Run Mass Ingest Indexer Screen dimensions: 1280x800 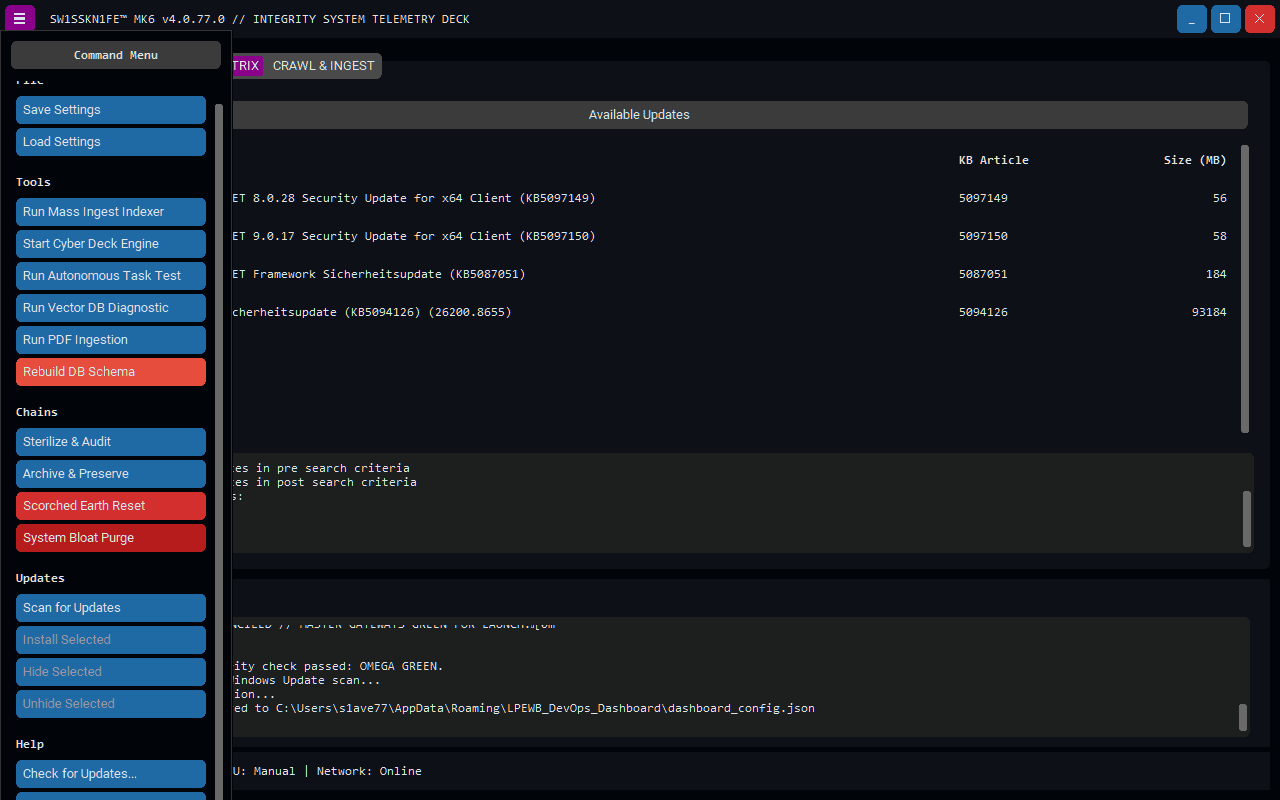(111, 212)
